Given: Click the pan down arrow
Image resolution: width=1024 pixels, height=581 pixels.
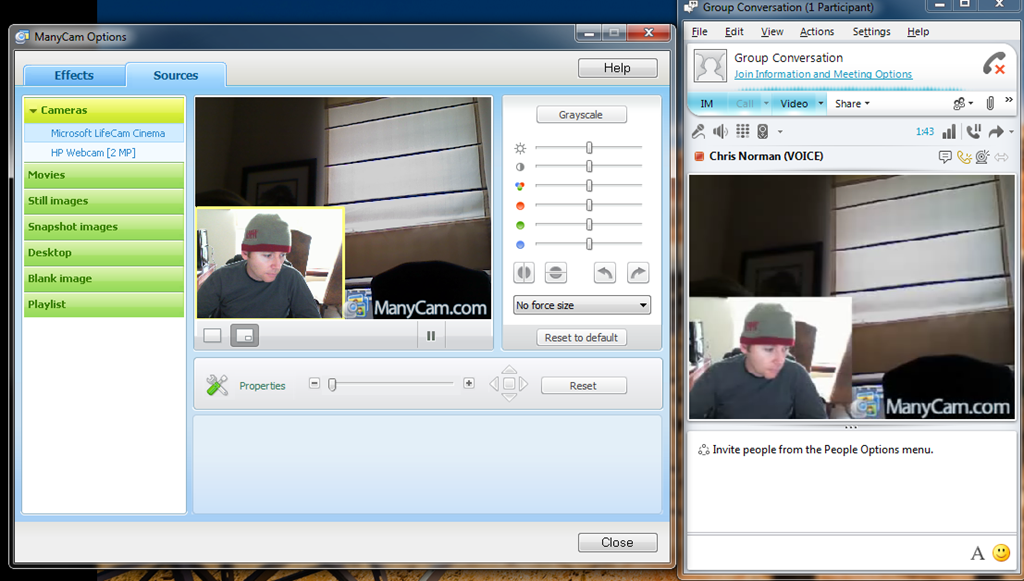Looking at the screenshot, I should [509, 397].
